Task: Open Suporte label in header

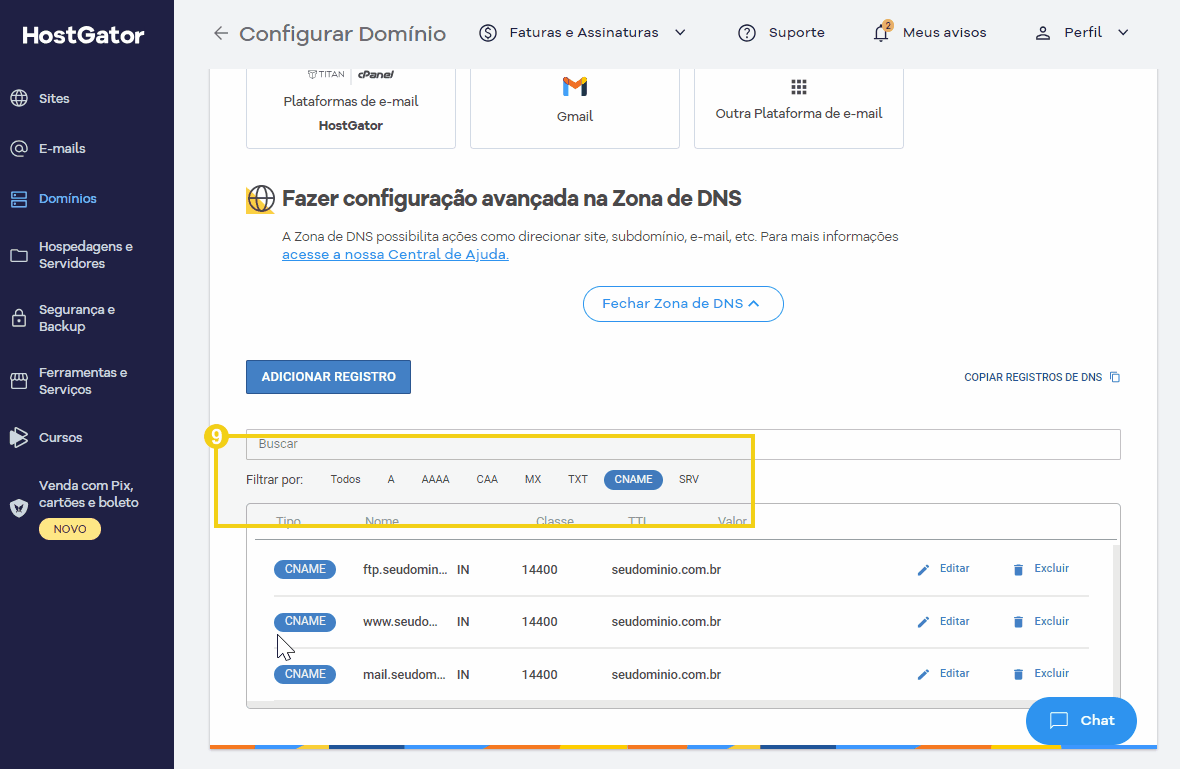Action: click(796, 33)
